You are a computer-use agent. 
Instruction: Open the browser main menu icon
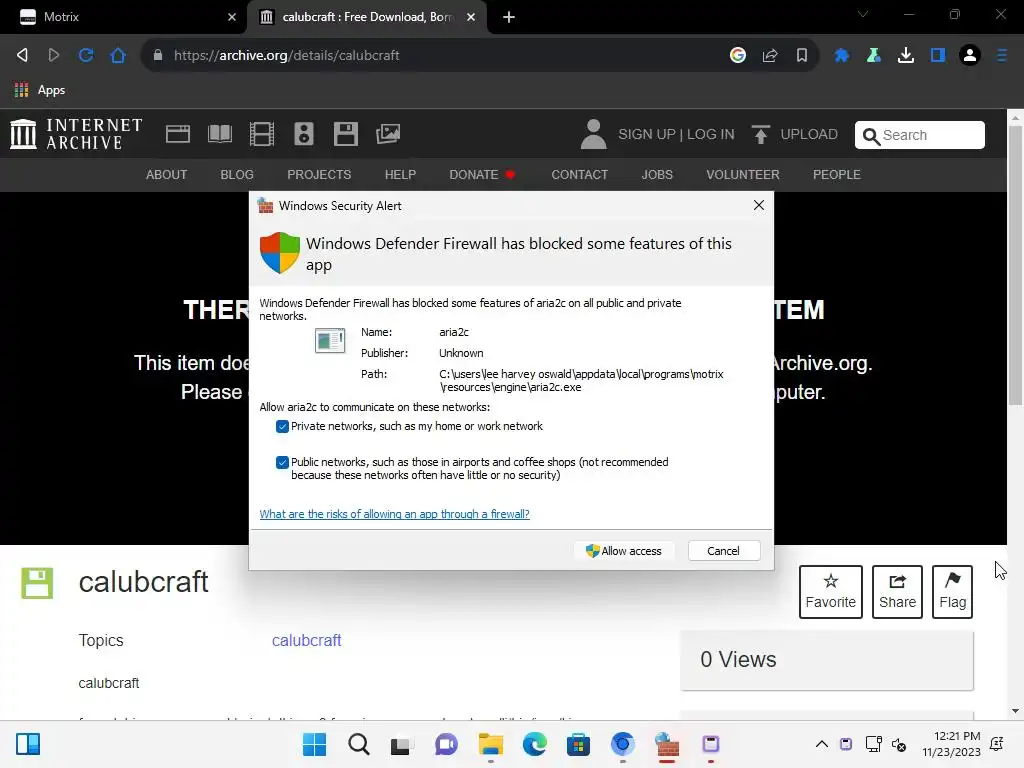pyautogui.click(x=1002, y=56)
